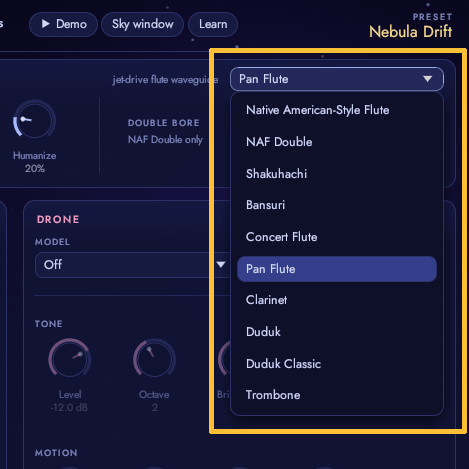Pick Duduk Classic instrument
The height and width of the screenshot is (469, 469).
pyautogui.click(x=337, y=364)
